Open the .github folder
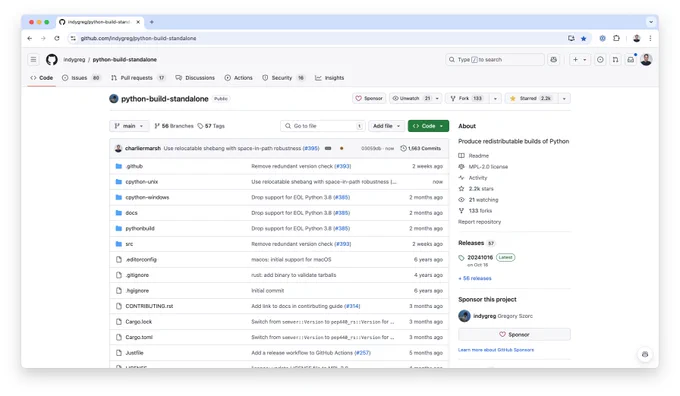This screenshot has height=396, width=680. [134, 166]
